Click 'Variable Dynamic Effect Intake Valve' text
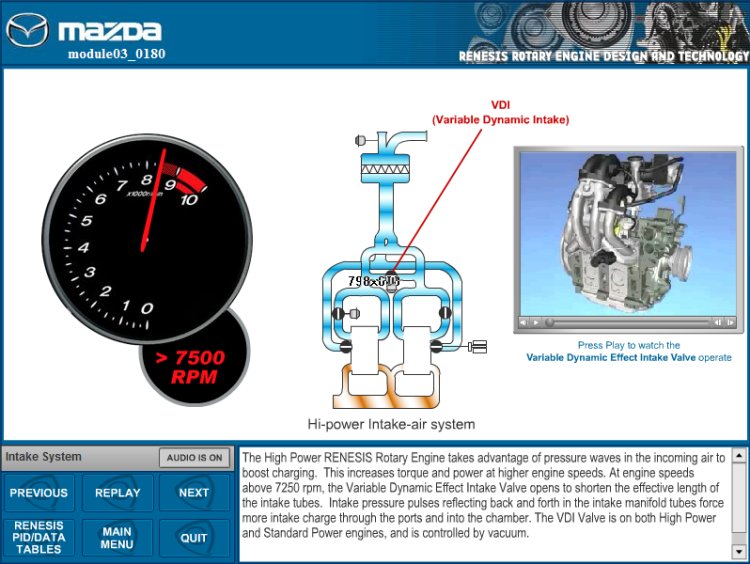Image resolution: width=750 pixels, height=564 pixels. [611, 357]
